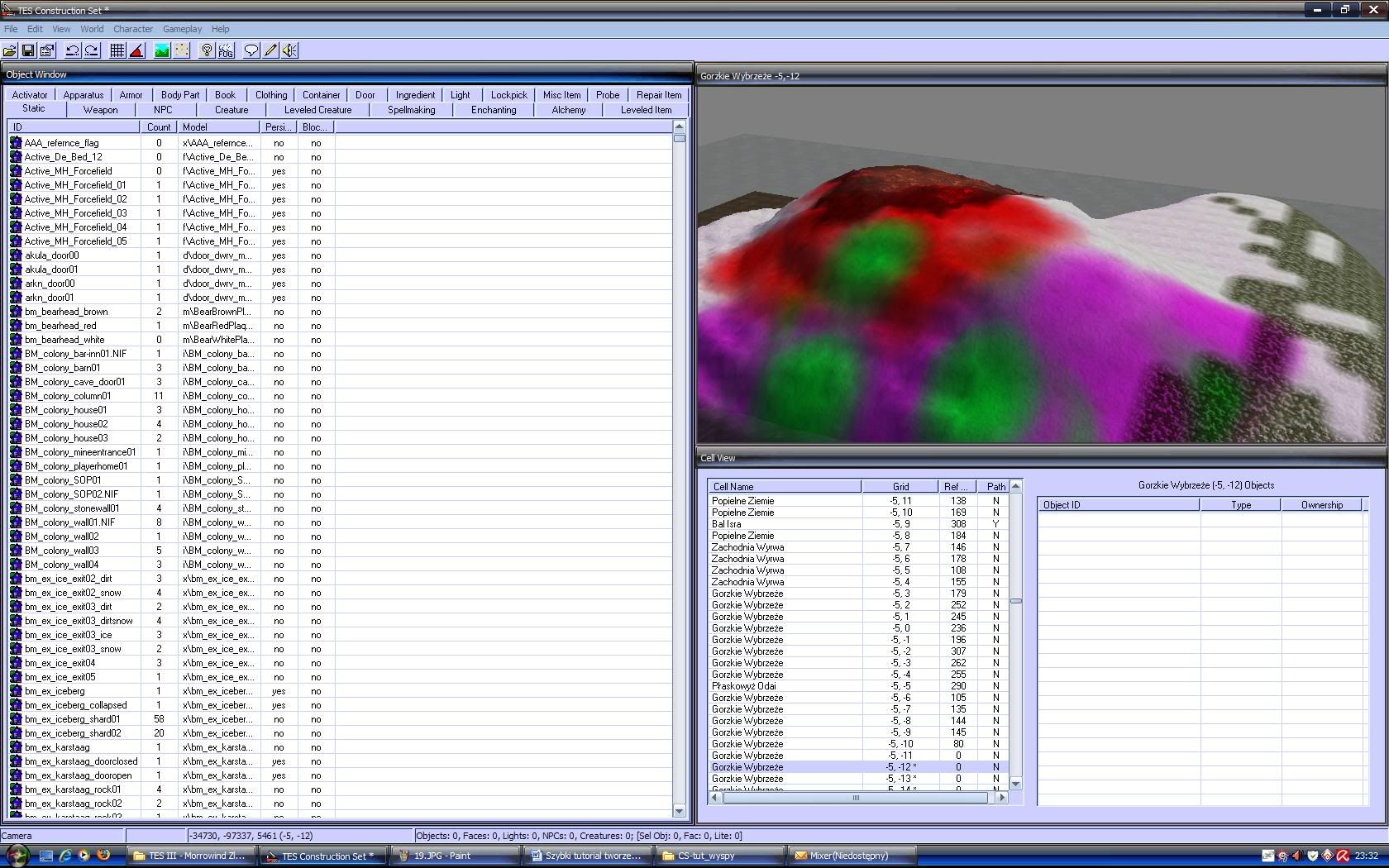
Task: Click the Redo toolbar icon
Action: (x=92, y=50)
